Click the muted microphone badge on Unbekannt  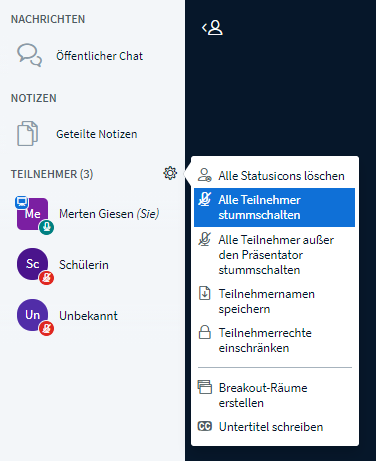(x=47, y=329)
